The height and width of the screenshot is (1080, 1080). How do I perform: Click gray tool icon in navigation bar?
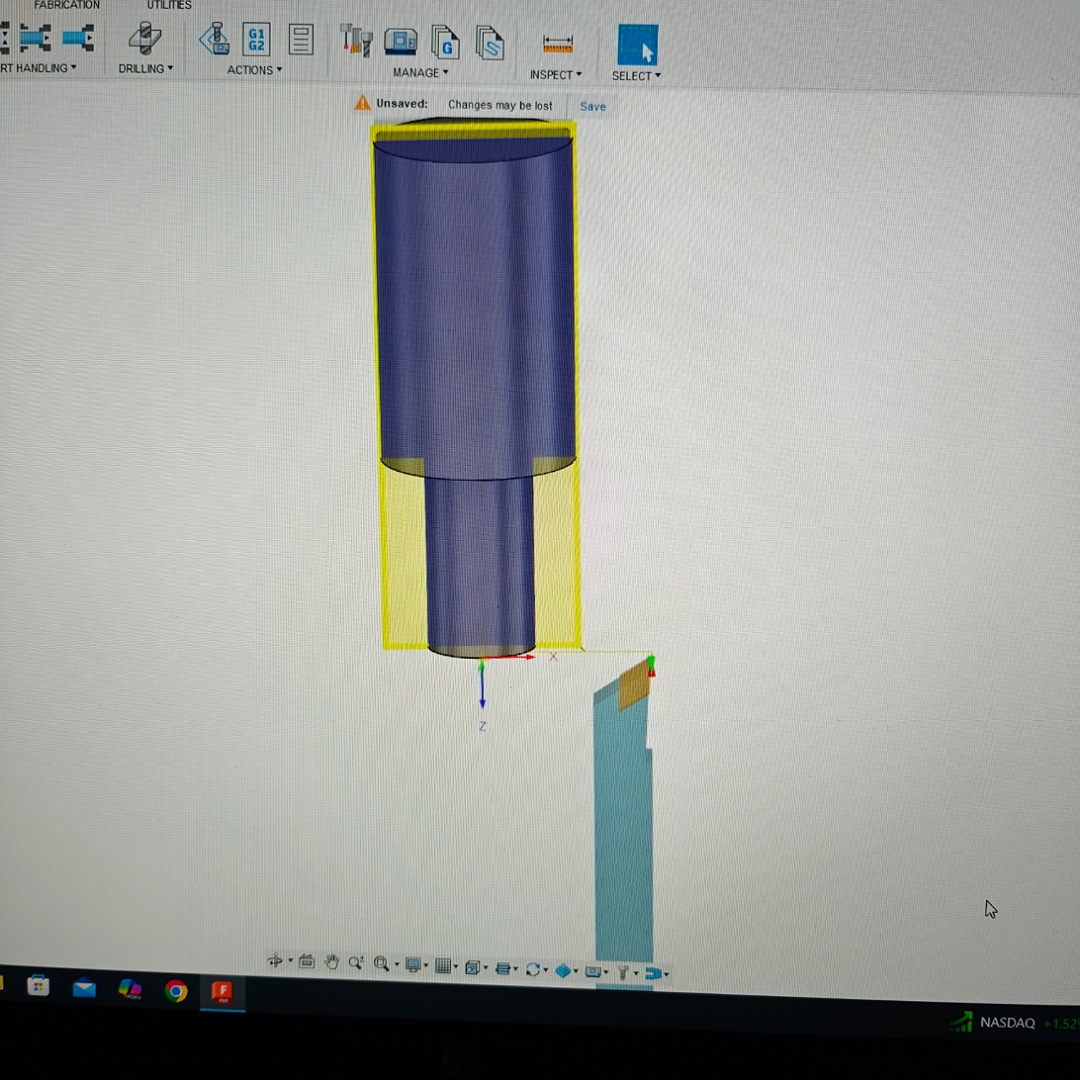pos(623,973)
